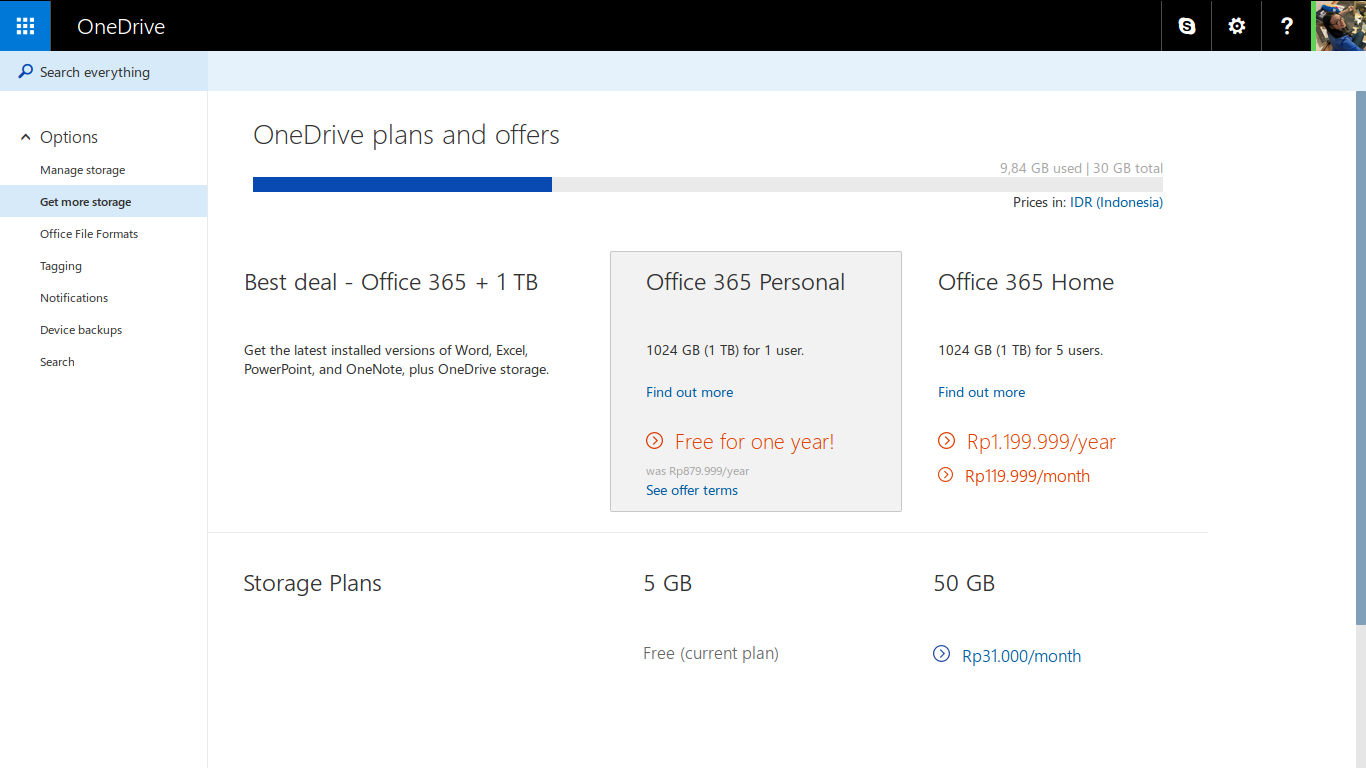Select Get more storage option

pyautogui.click(x=104, y=202)
